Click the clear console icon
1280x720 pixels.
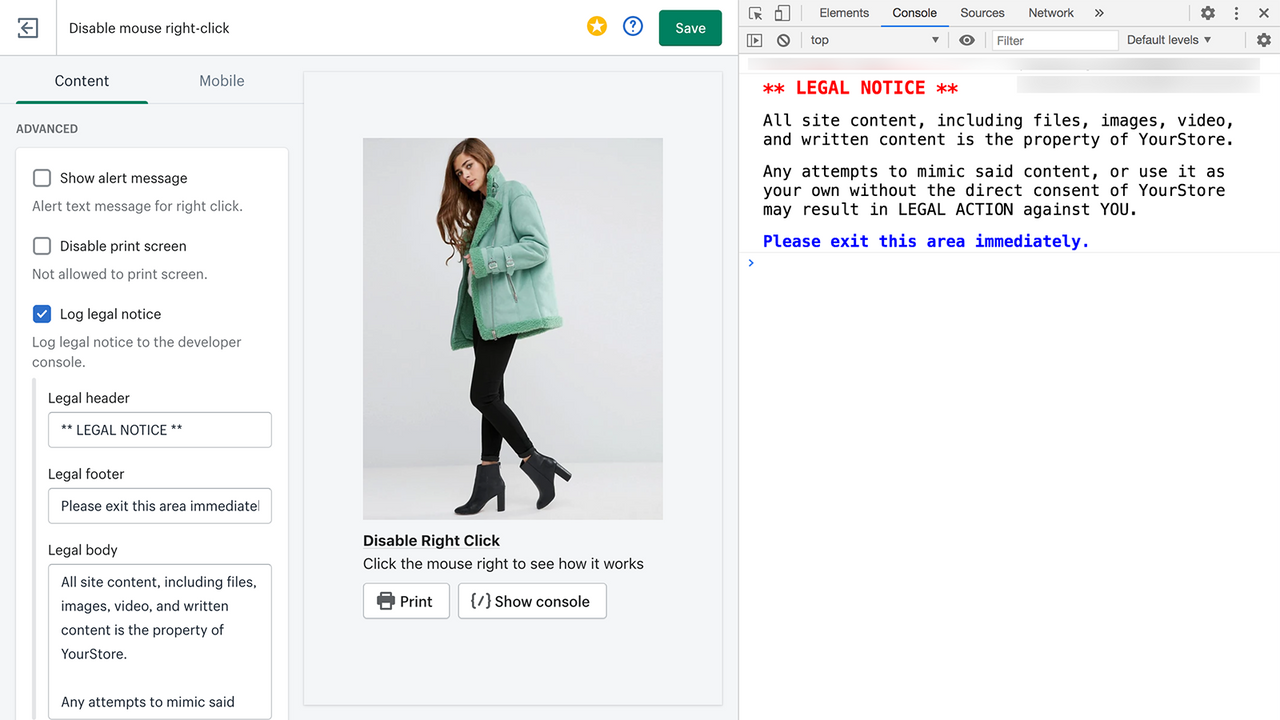(x=783, y=40)
